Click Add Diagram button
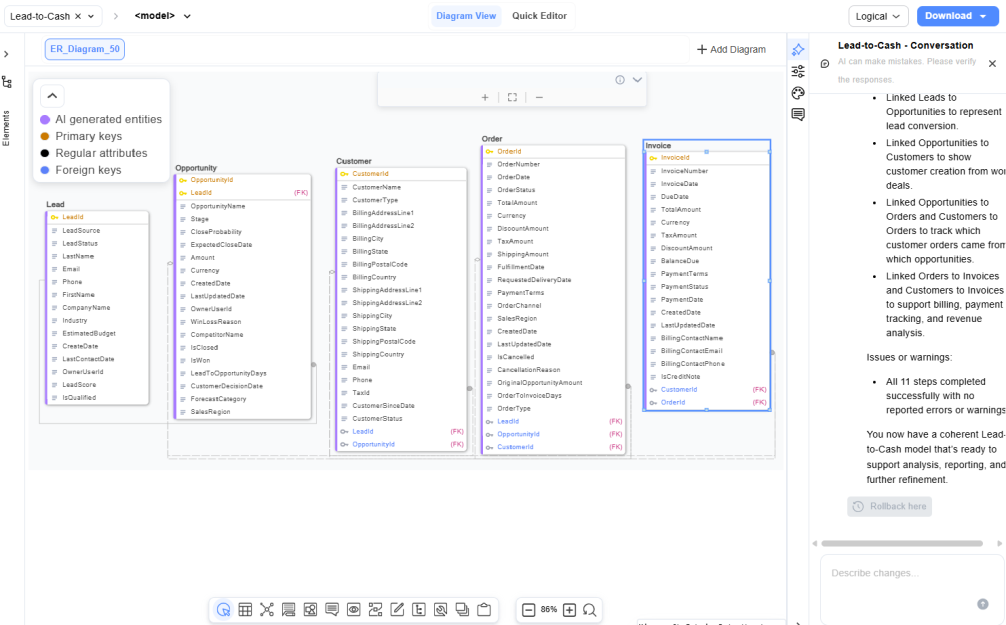 pyautogui.click(x=731, y=49)
